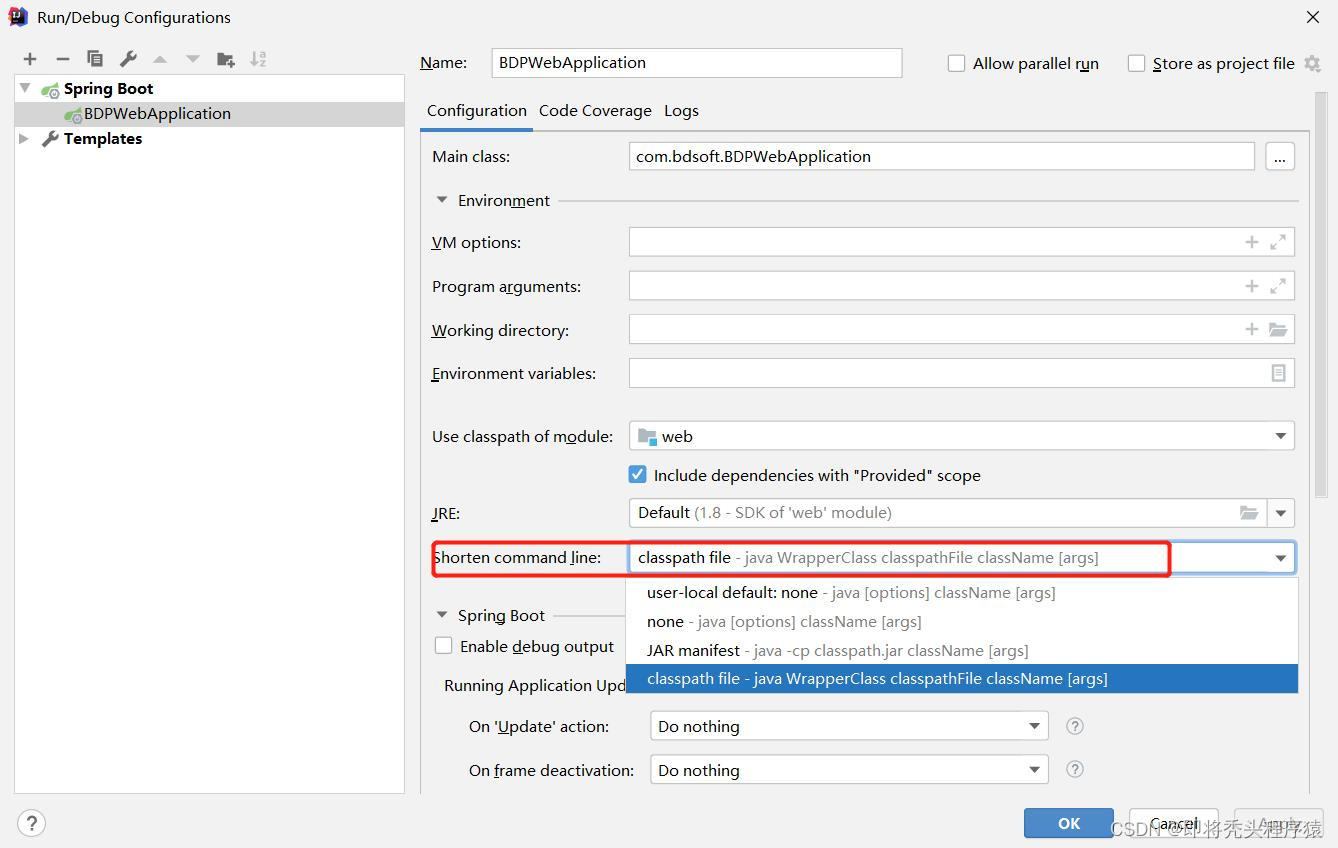This screenshot has height=848, width=1338.
Task: Uncheck Include dependencies with Provided scope
Action: (x=637, y=475)
